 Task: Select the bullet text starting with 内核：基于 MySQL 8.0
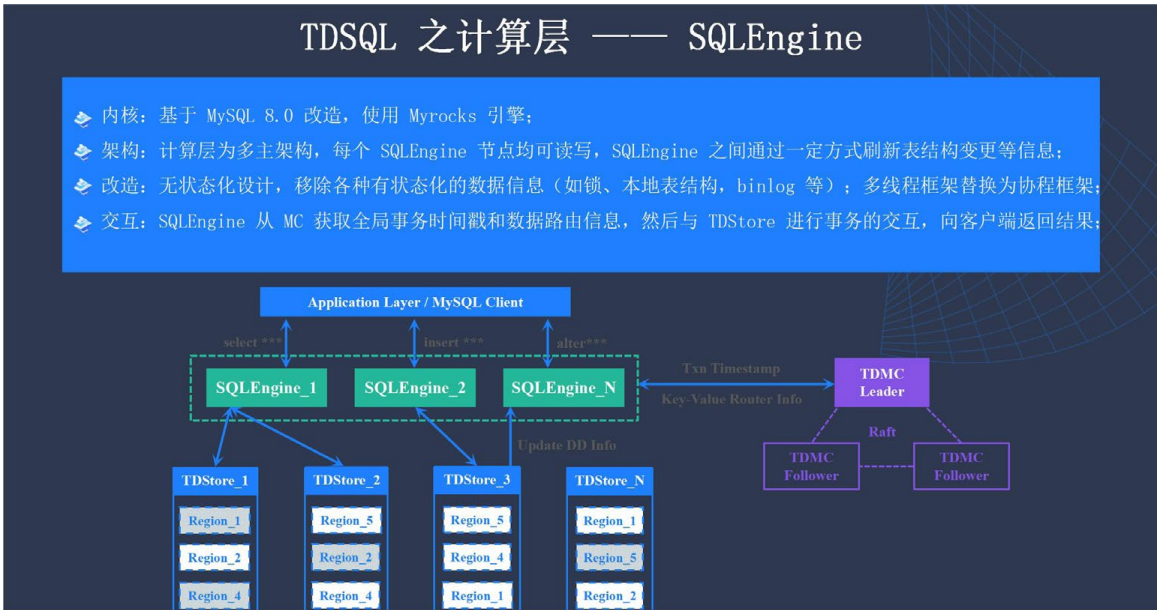click(317, 117)
